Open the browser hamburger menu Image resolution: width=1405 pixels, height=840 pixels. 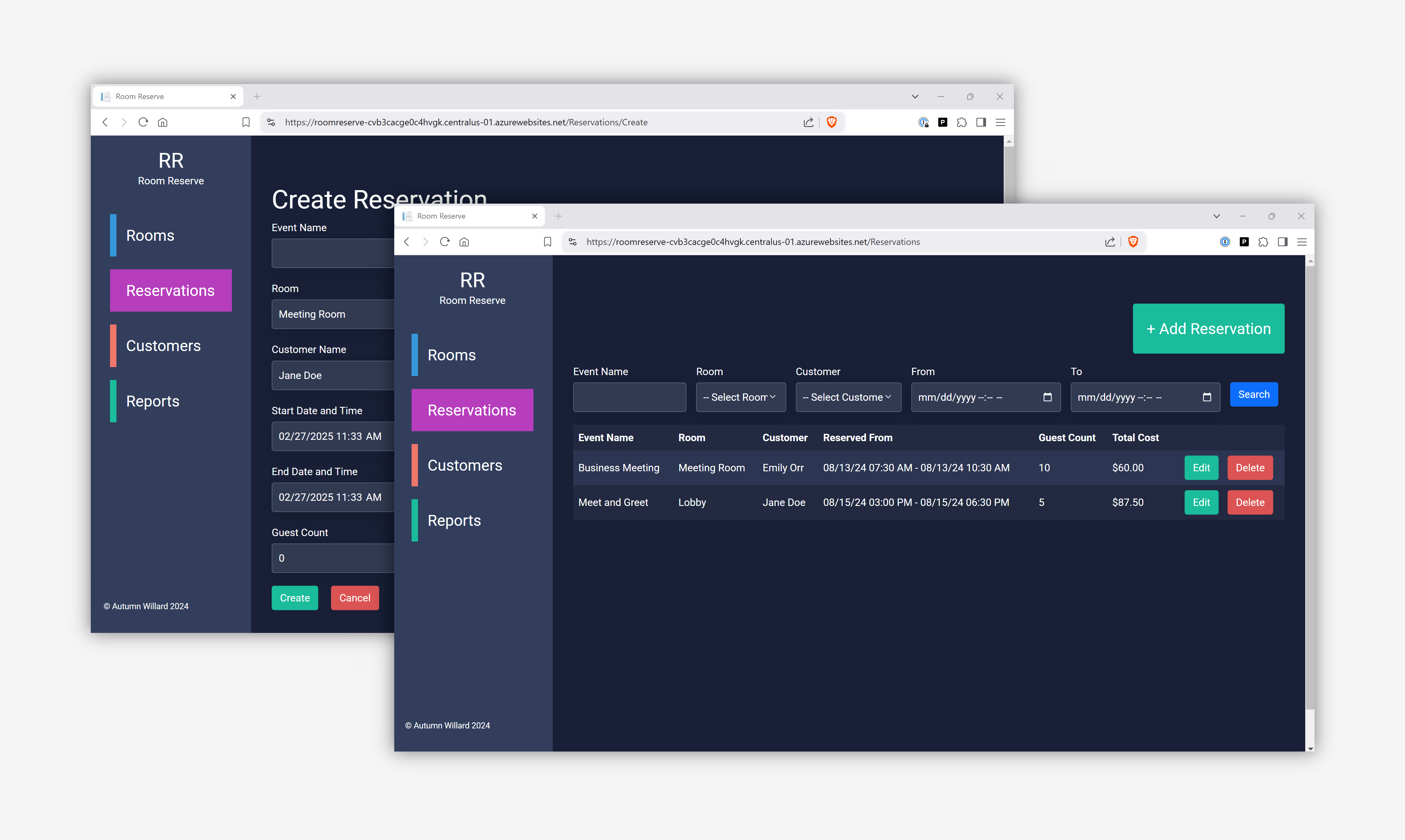[x=1302, y=242]
